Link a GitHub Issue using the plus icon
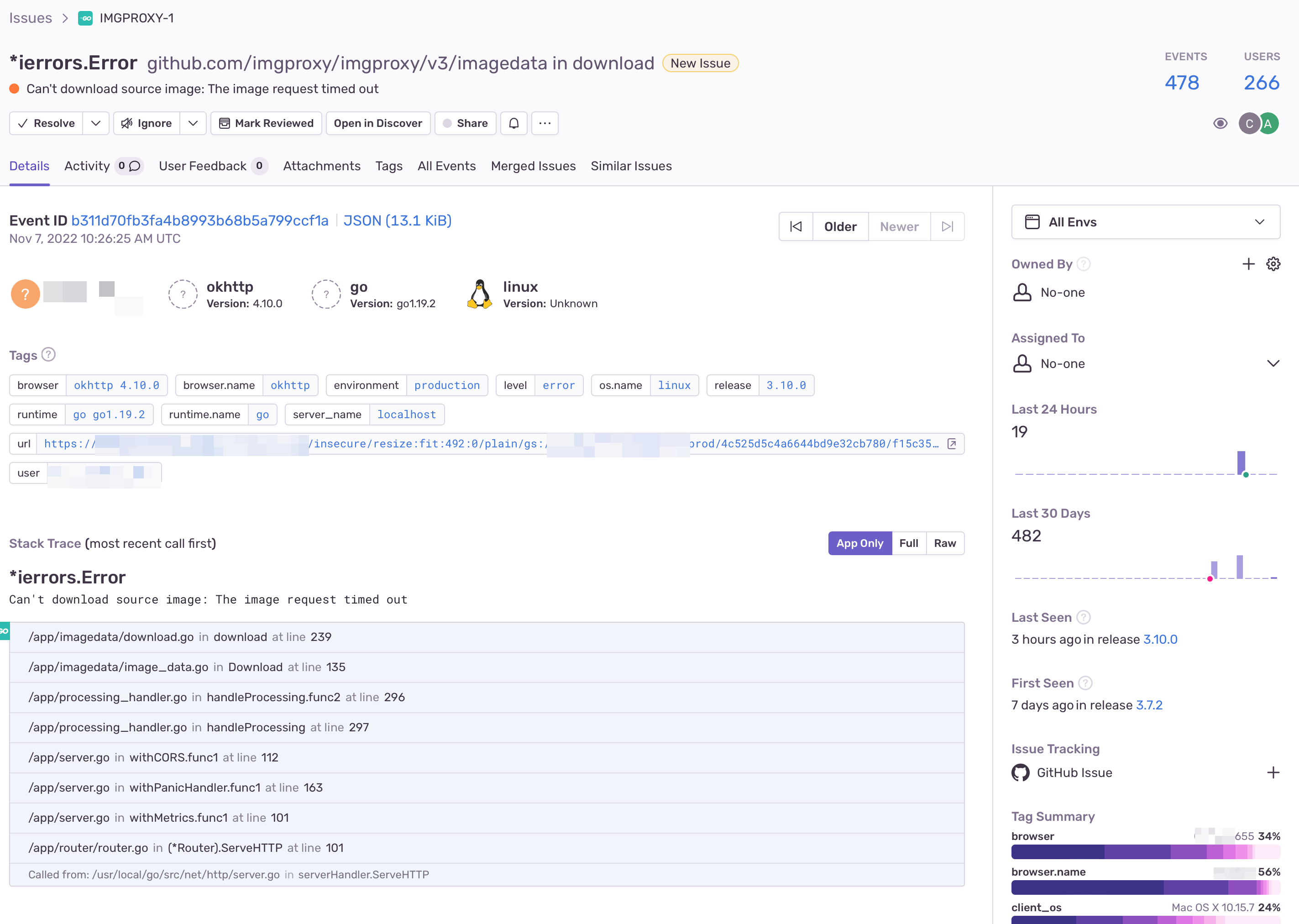 [1274, 772]
